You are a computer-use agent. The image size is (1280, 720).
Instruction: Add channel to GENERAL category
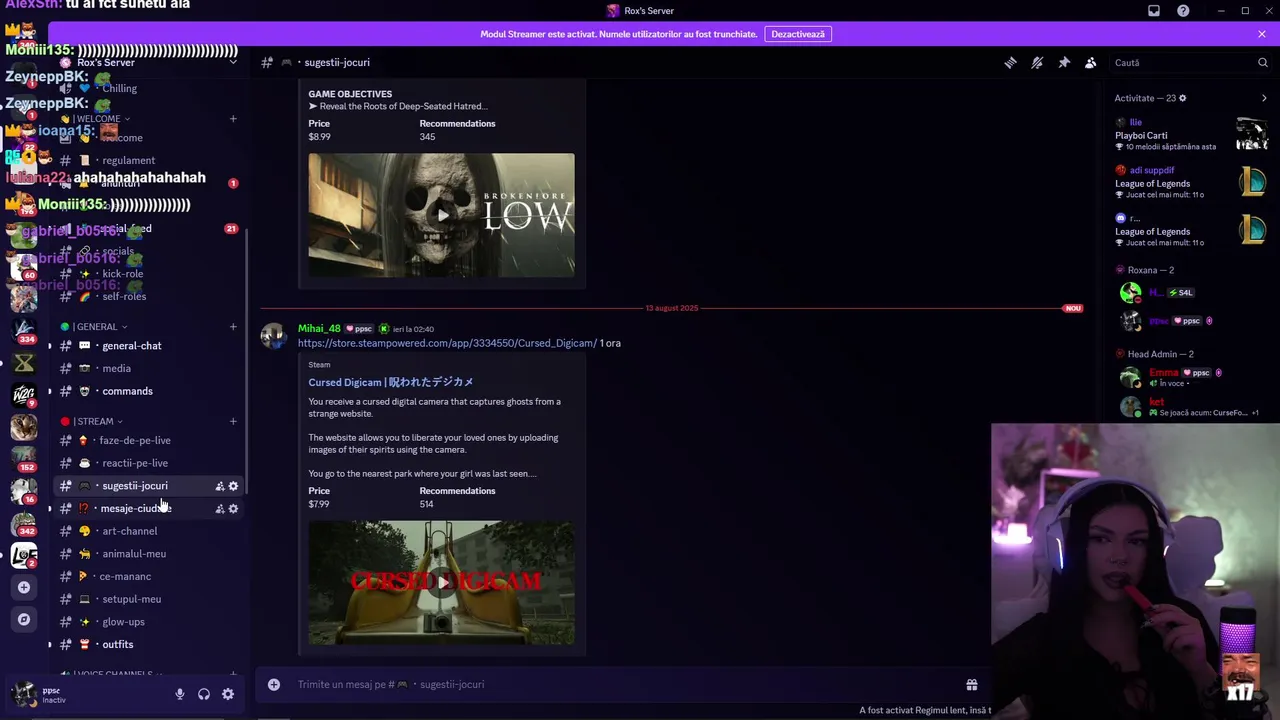coord(233,327)
